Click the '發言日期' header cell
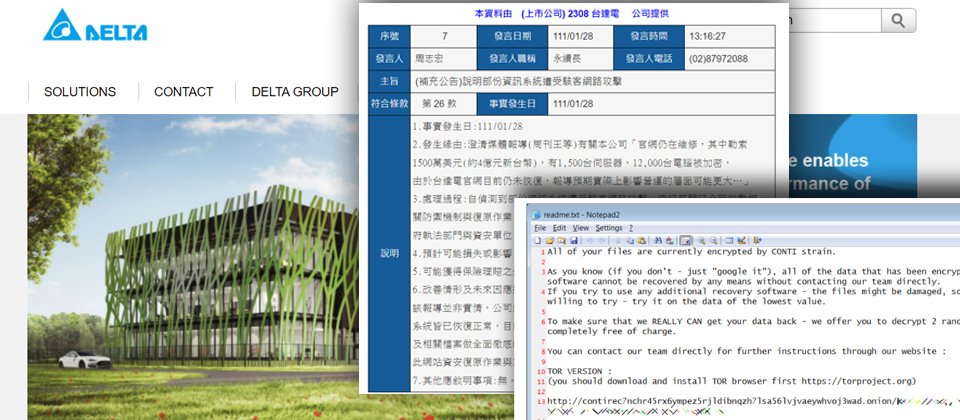The height and width of the screenshot is (420, 960). pos(512,36)
